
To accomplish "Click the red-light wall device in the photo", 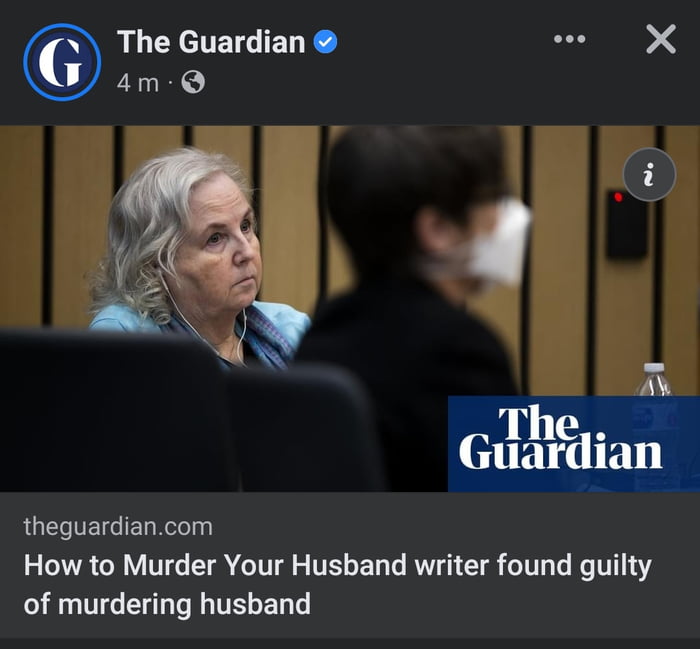I will [x=626, y=225].
